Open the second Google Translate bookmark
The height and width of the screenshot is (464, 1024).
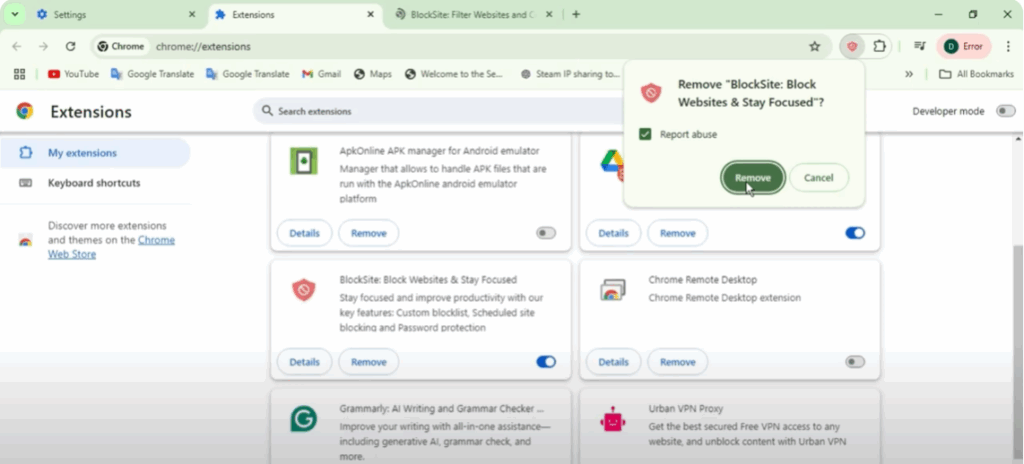(x=248, y=74)
